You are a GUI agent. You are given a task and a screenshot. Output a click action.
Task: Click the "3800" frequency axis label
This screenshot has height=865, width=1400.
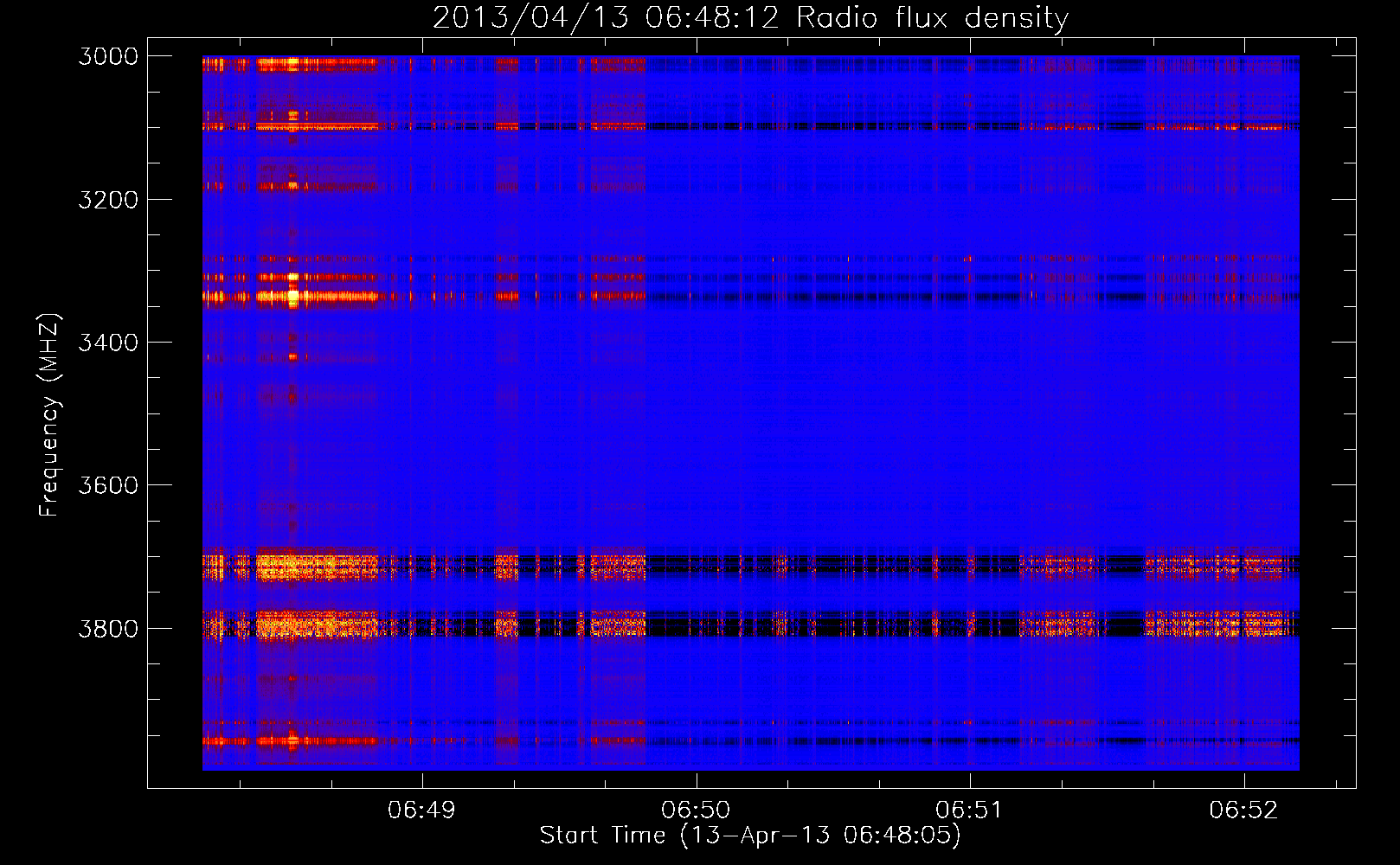coord(108,628)
